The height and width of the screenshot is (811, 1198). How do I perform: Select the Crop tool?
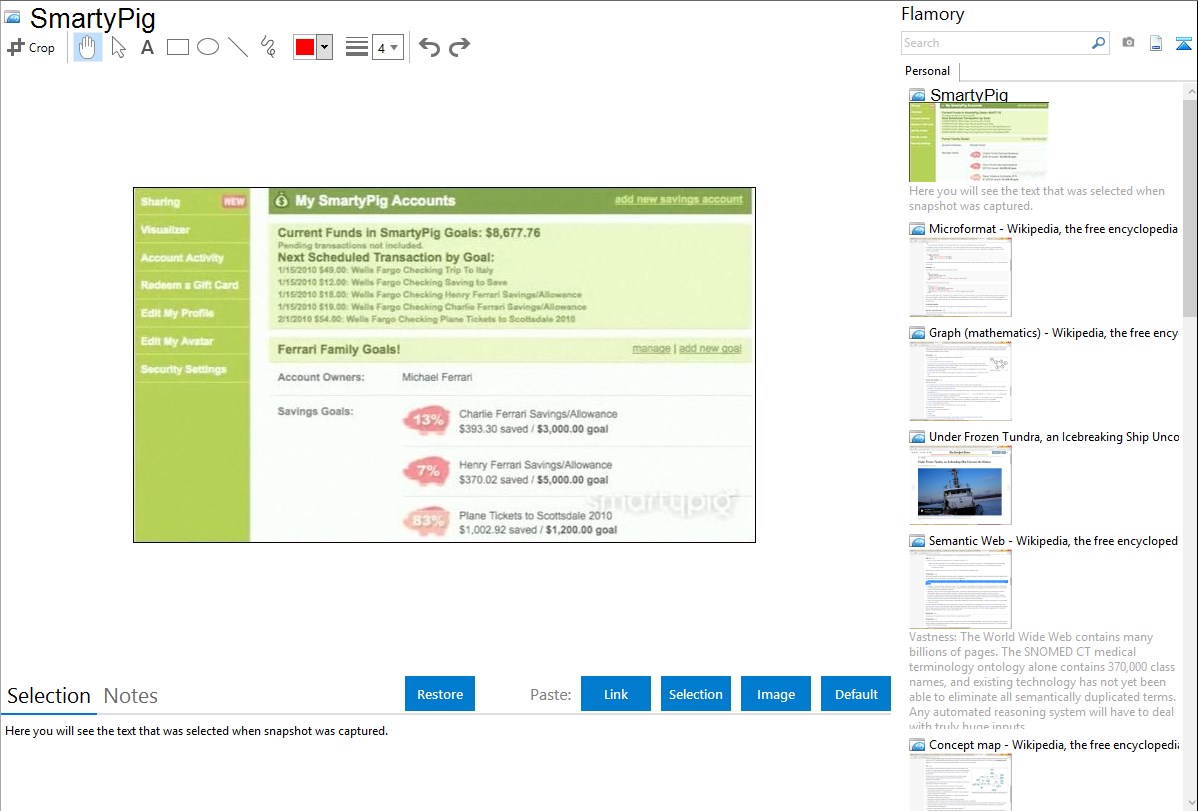coord(31,47)
